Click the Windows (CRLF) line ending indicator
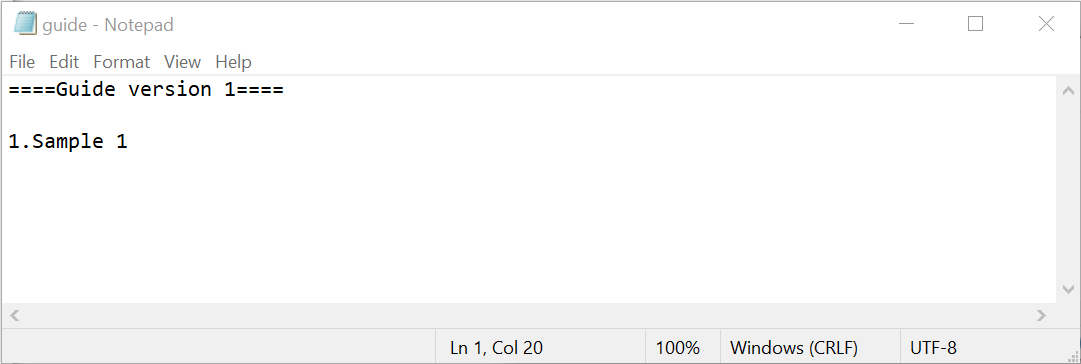The image size is (1081, 364). (794, 347)
